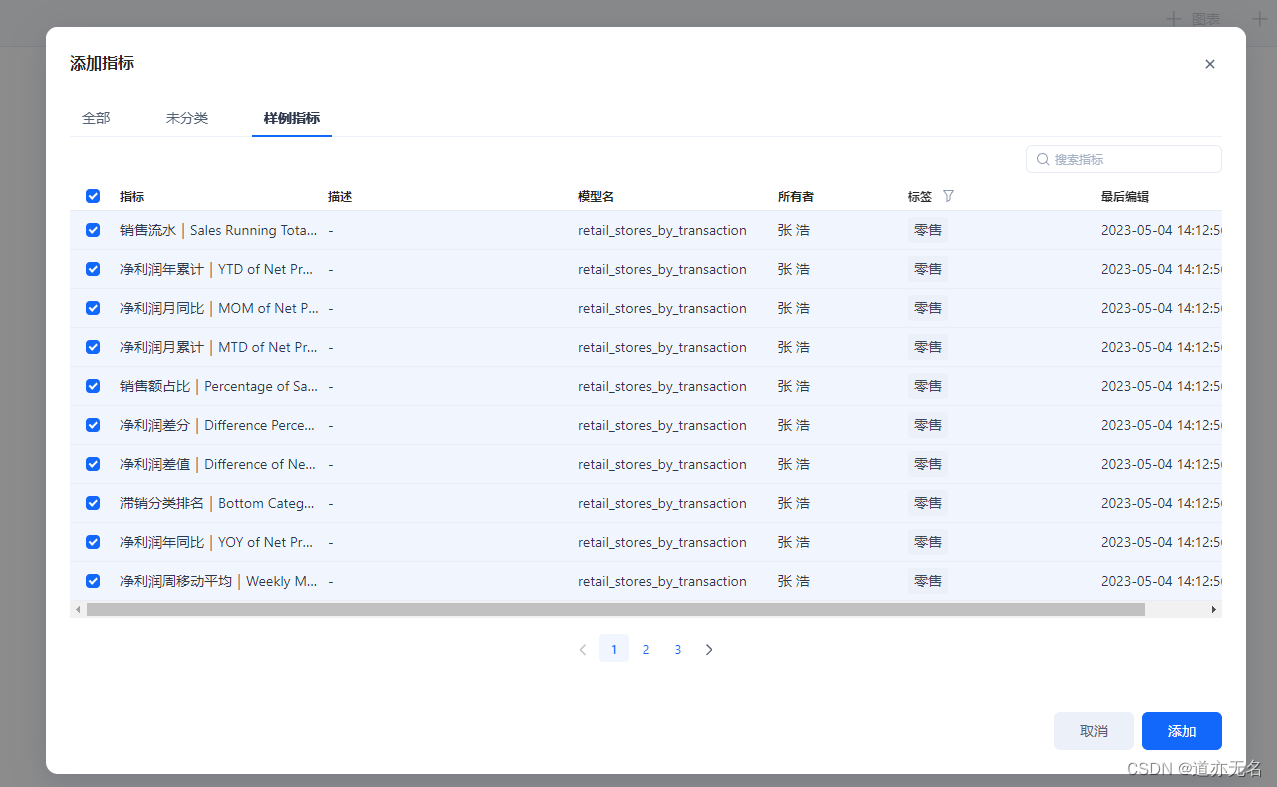The width and height of the screenshot is (1277, 787).
Task: Click the 净利润差分 | Difference Perce... name
Action: [219, 425]
